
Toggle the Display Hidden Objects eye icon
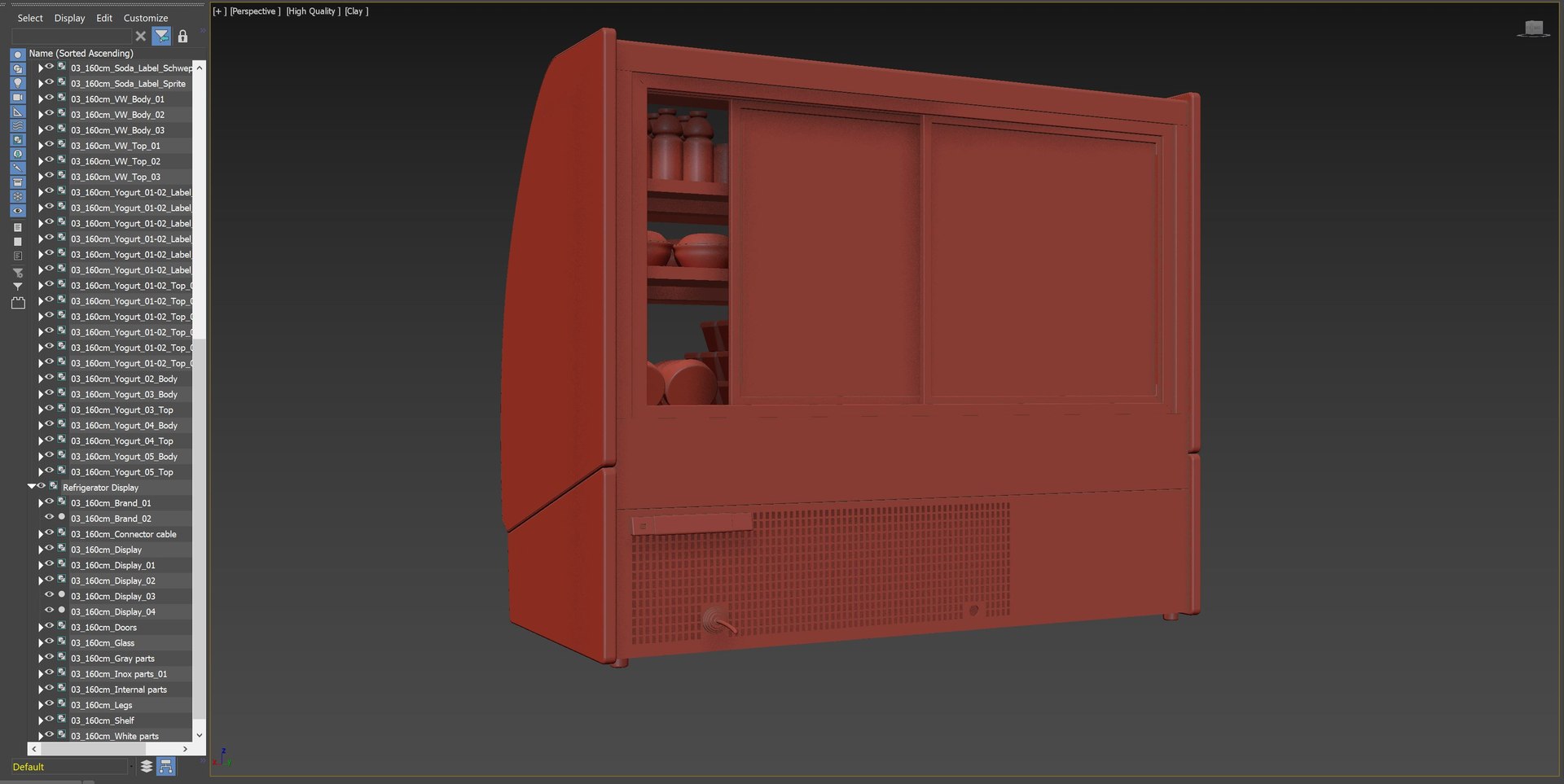click(x=17, y=211)
